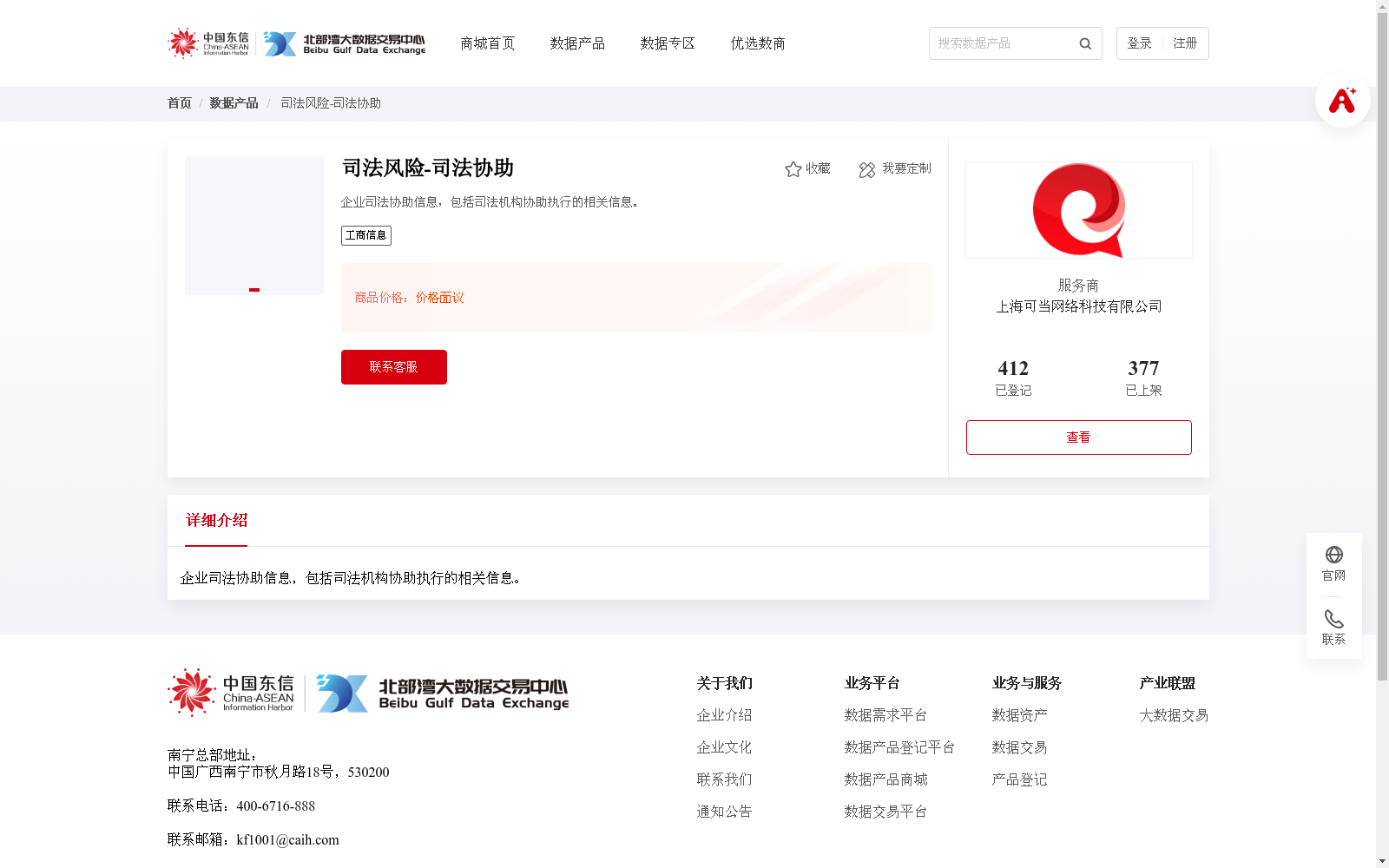Open 数据产品 navigation item
The height and width of the screenshot is (868, 1389).
577,43
